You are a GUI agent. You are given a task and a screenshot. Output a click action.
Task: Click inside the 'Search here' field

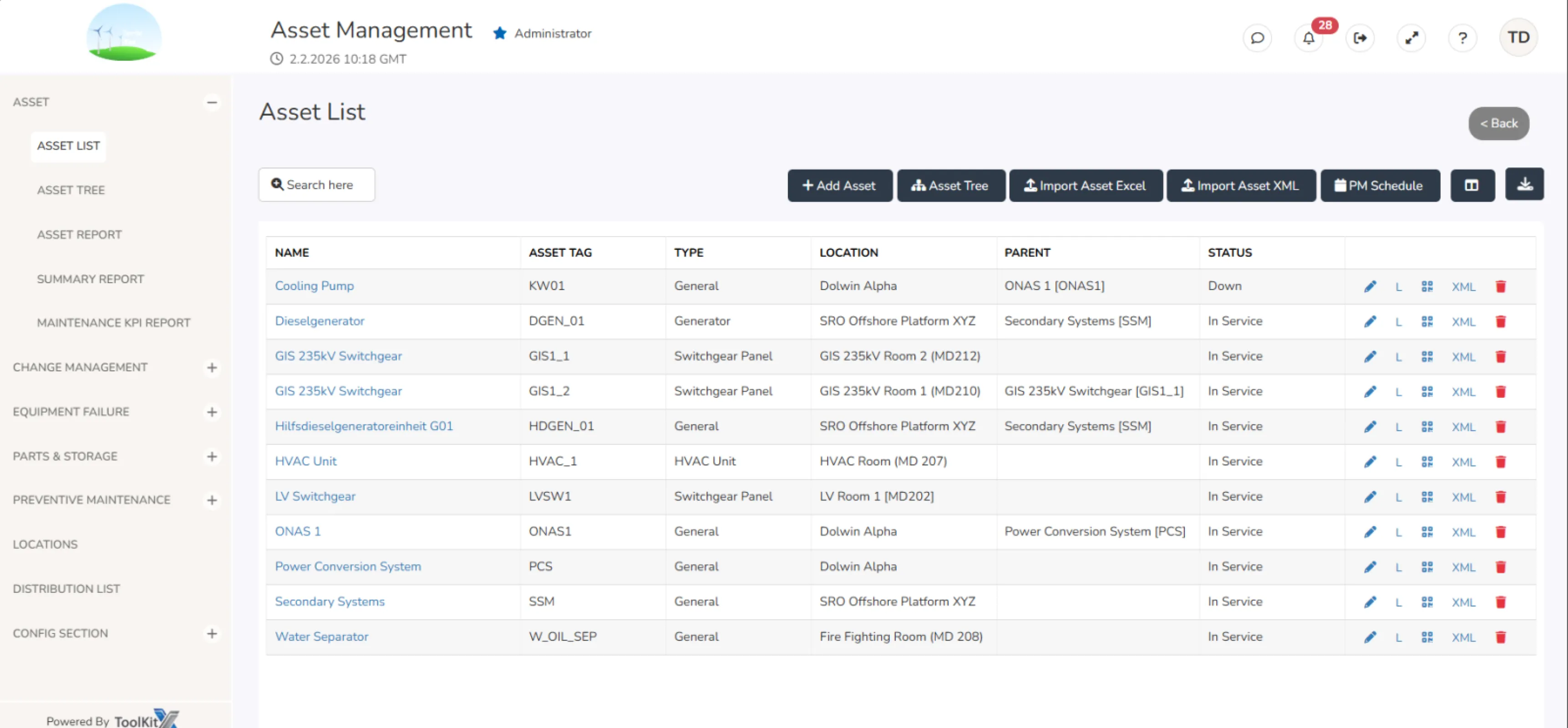316,184
